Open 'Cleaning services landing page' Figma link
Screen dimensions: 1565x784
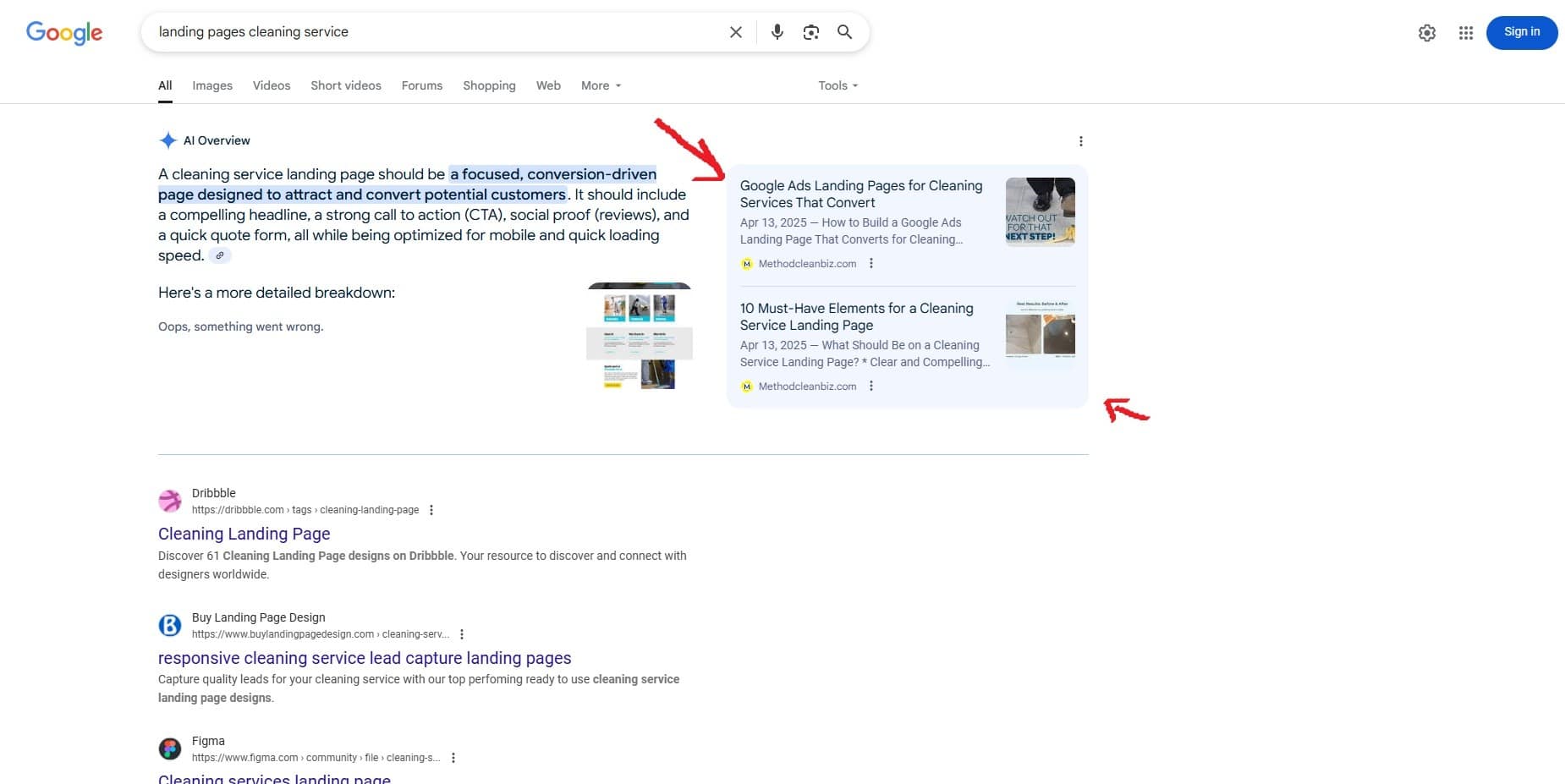274,779
